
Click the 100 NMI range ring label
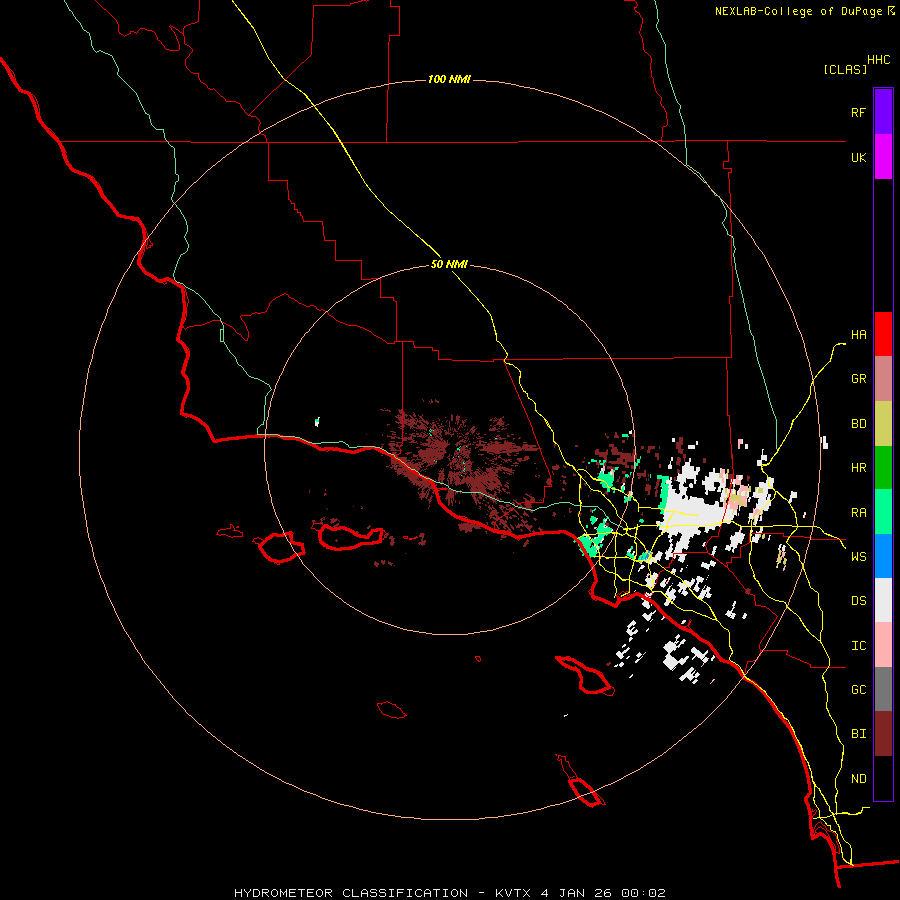(449, 79)
